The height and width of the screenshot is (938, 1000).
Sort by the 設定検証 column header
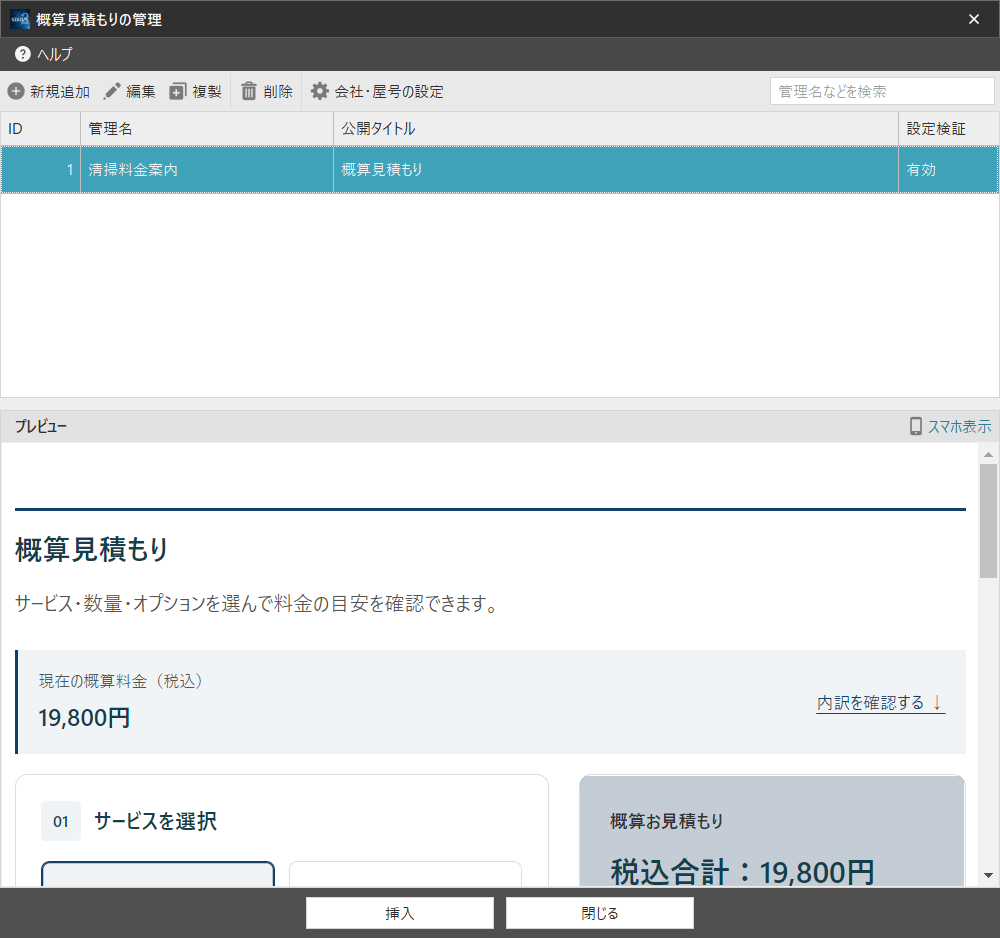coord(948,129)
